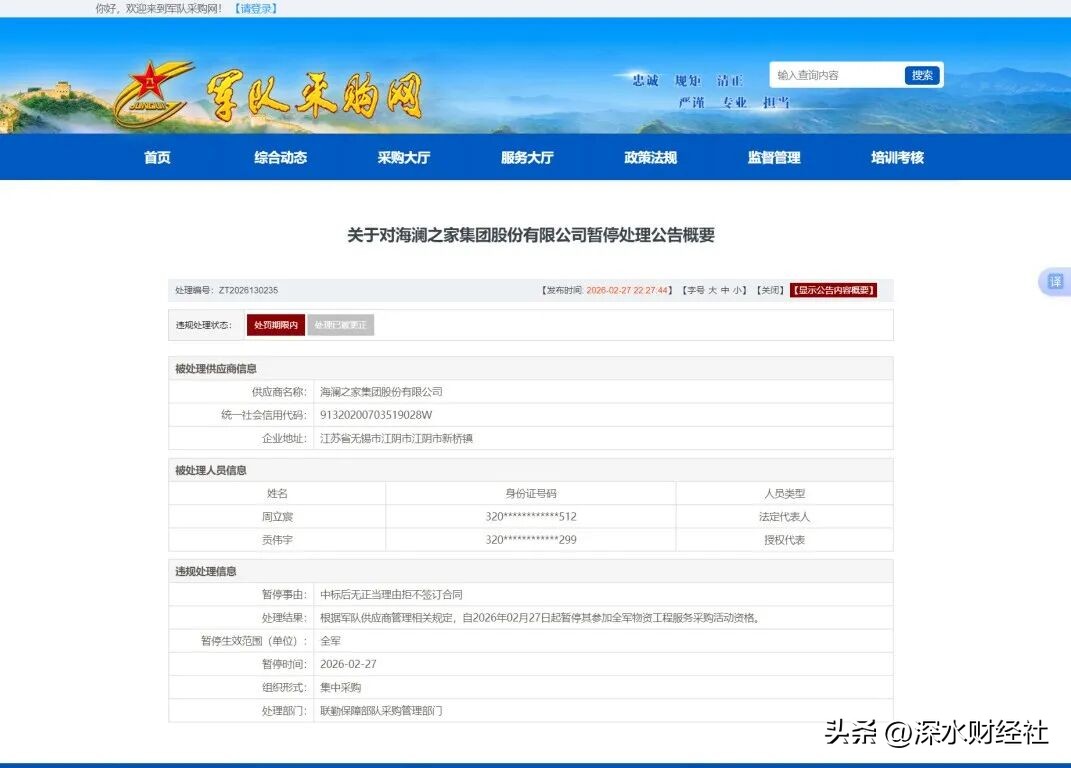Click credit code 91320200703519028W

(376, 415)
